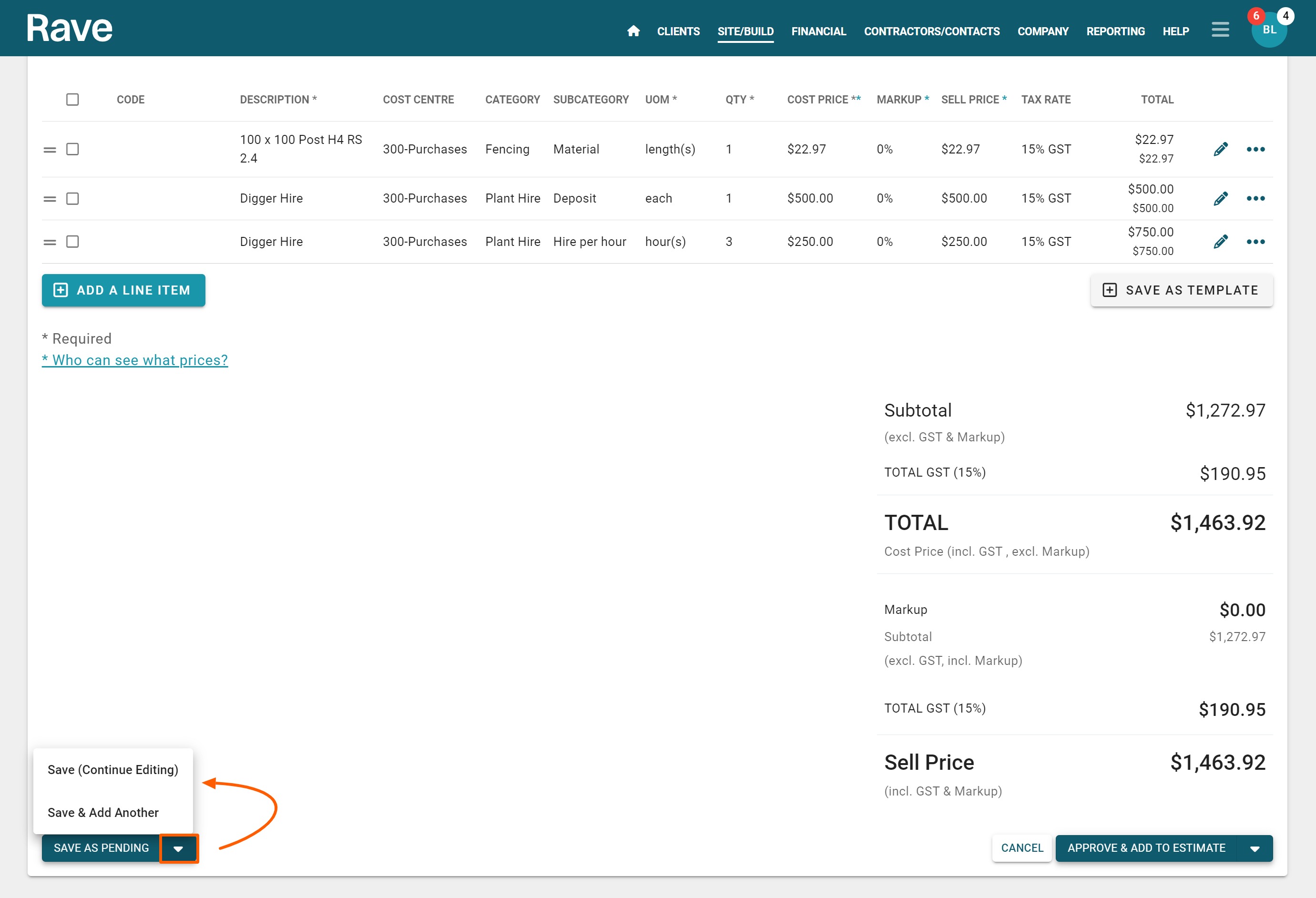The width and height of the screenshot is (1316, 898).
Task: Click Add a Line Item button
Action: tap(123, 290)
